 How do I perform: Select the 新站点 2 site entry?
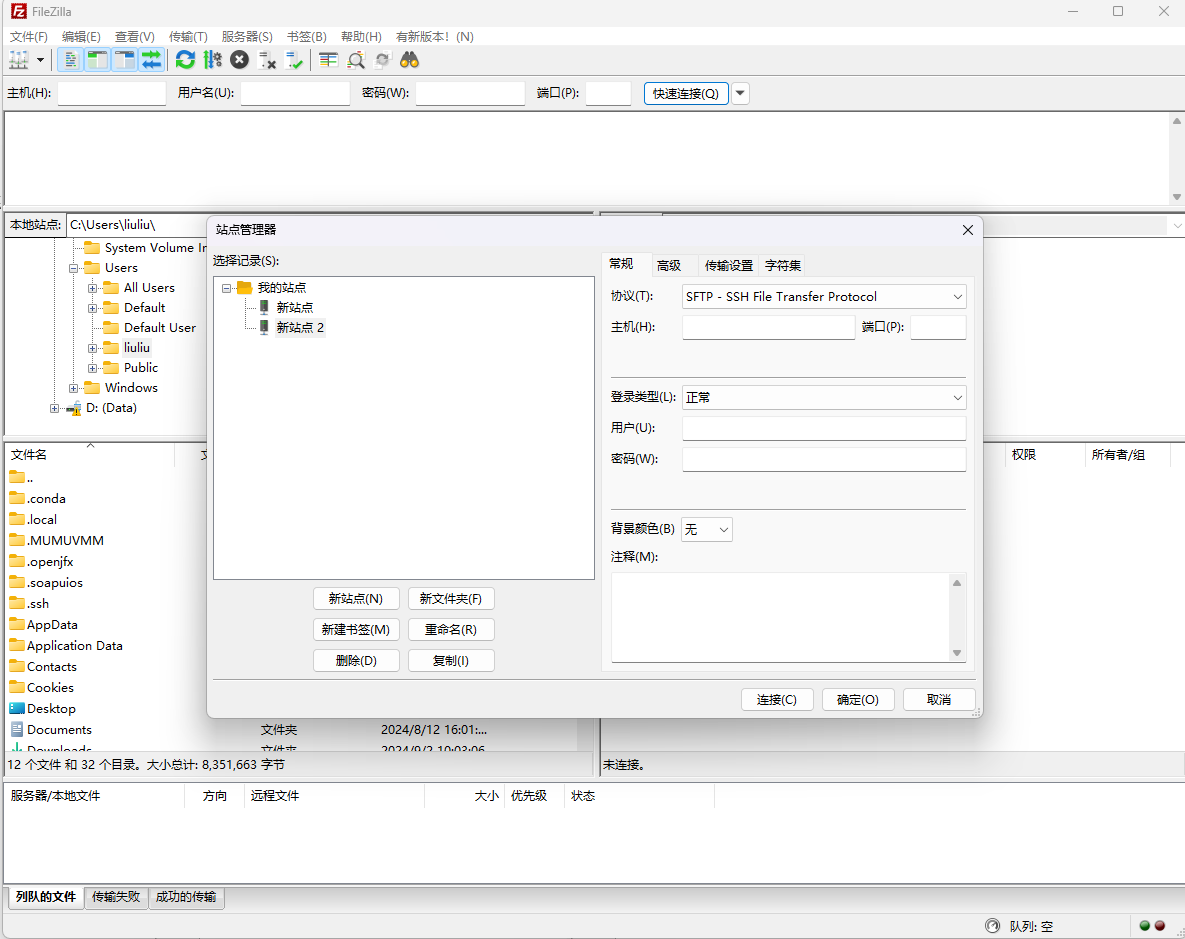click(x=299, y=327)
